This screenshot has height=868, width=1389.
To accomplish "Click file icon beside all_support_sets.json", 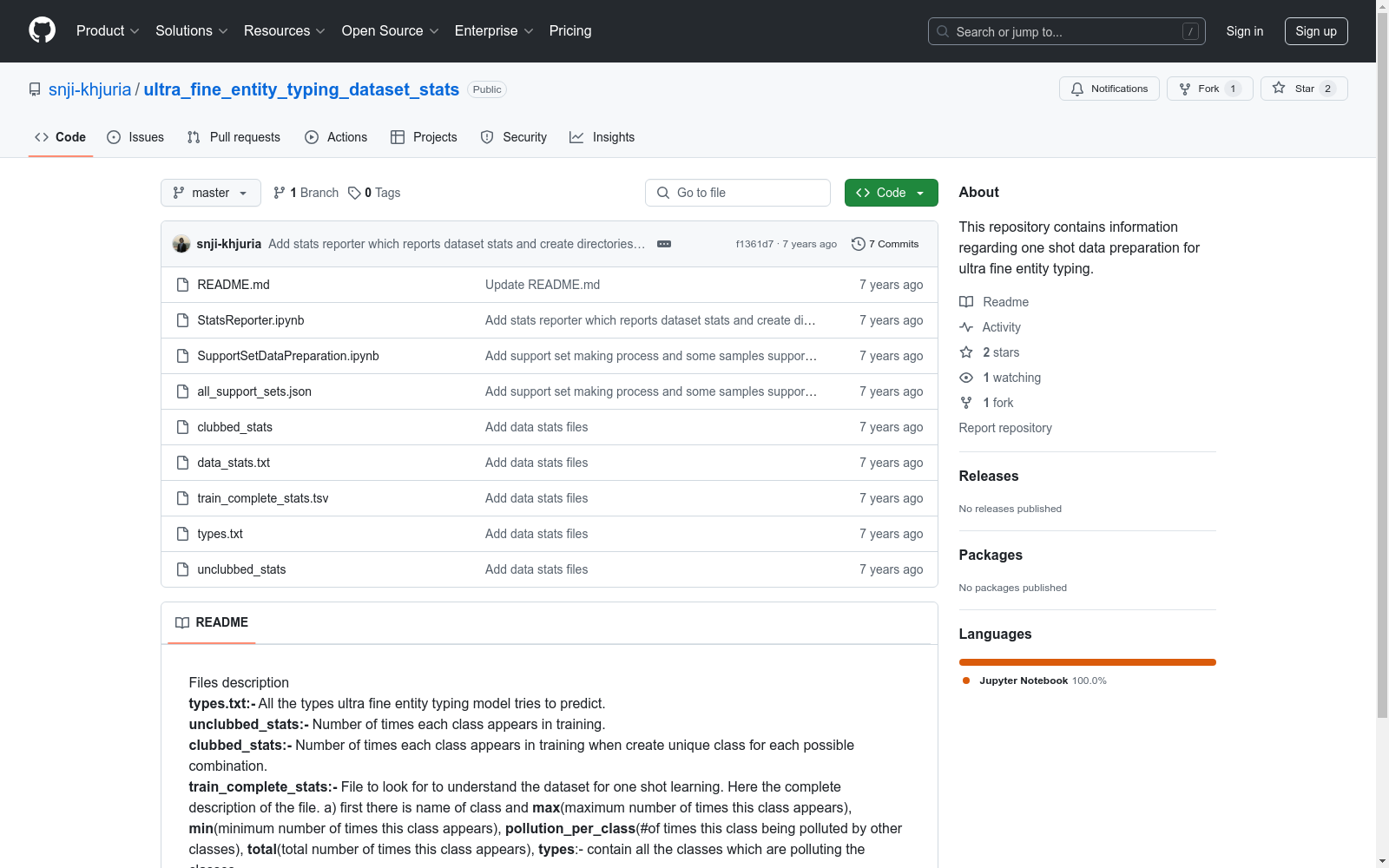I will tap(182, 391).
